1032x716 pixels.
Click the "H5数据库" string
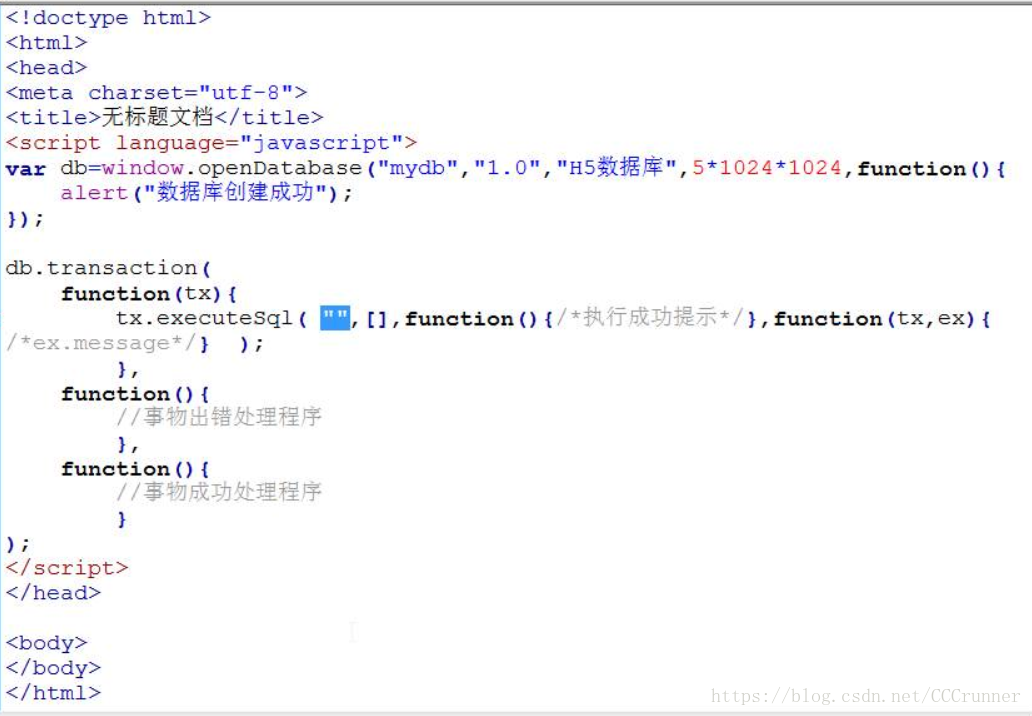coord(617,167)
